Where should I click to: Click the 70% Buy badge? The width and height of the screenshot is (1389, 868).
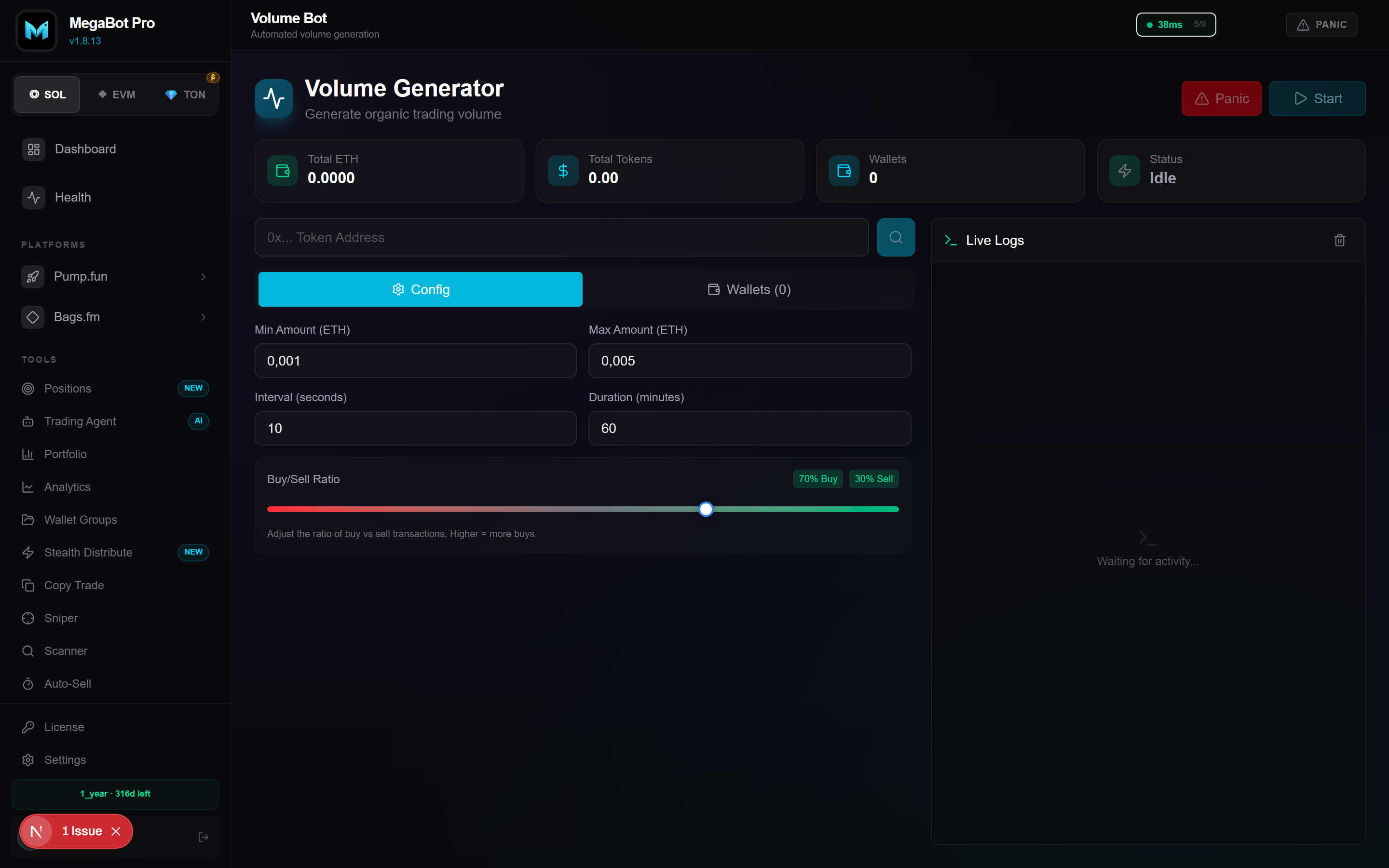point(818,479)
